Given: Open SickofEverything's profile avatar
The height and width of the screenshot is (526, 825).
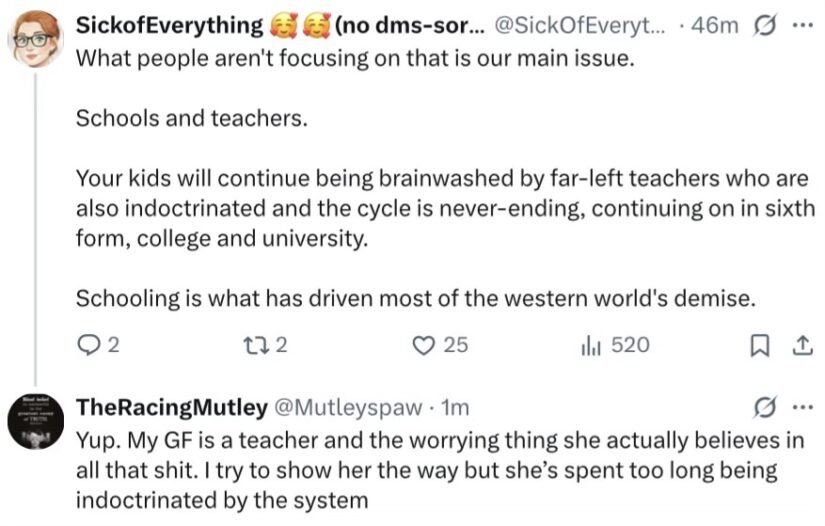Looking at the screenshot, I should 36,39.
